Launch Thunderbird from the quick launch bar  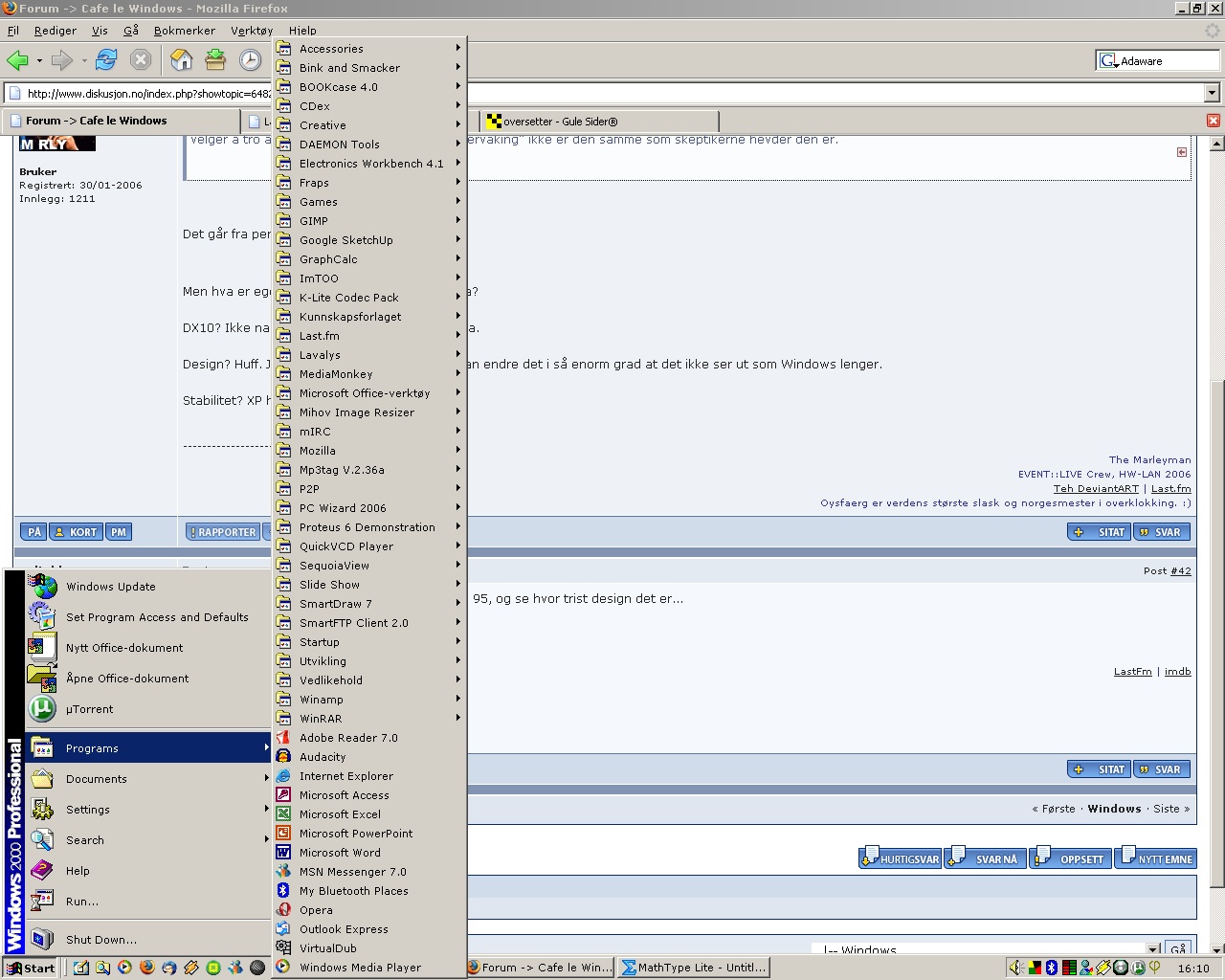click(168, 968)
